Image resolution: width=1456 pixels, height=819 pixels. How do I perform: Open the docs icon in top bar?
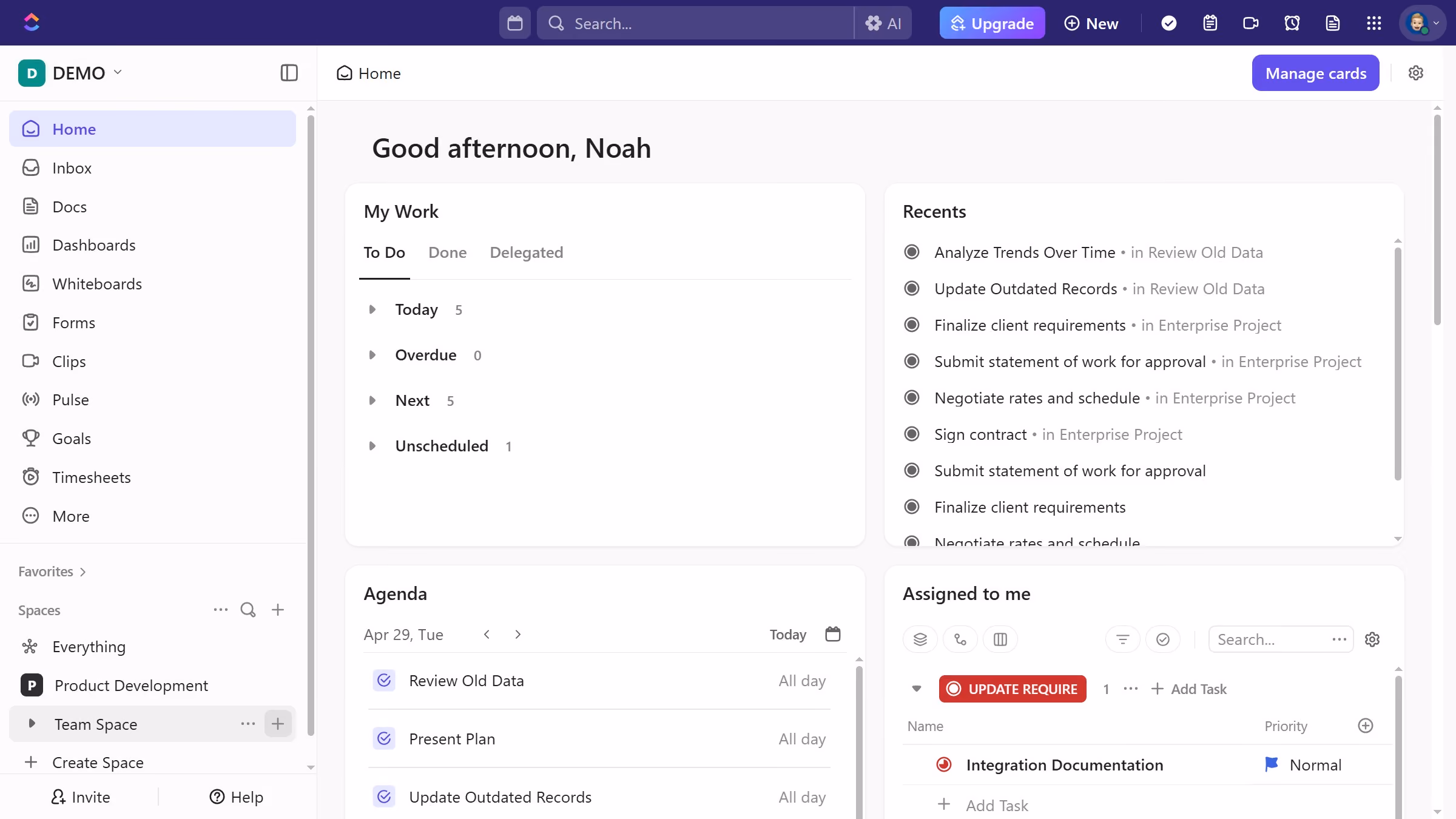pyautogui.click(x=1333, y=23)
